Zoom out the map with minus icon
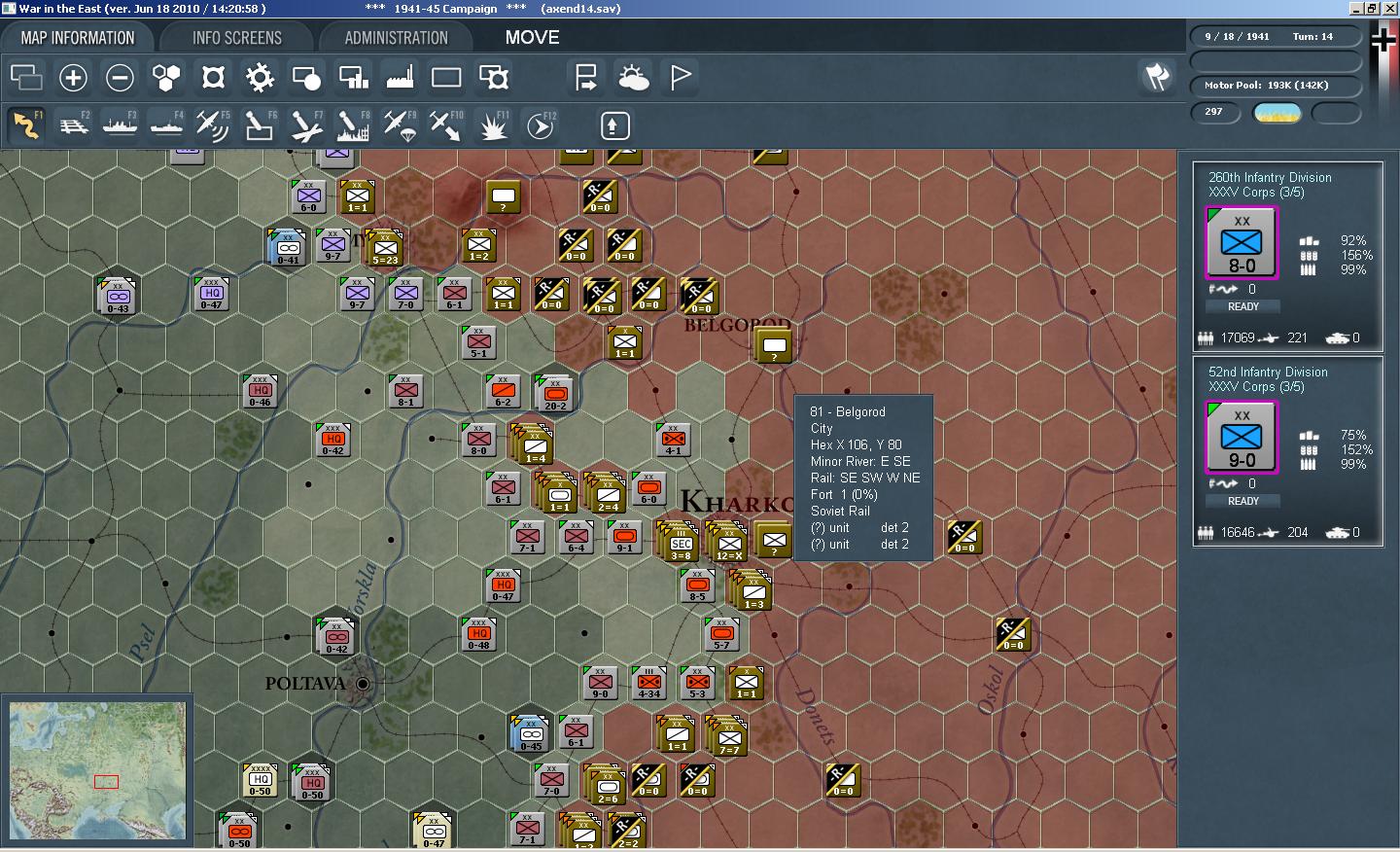1400x852 pixels. tap(120, 77)
